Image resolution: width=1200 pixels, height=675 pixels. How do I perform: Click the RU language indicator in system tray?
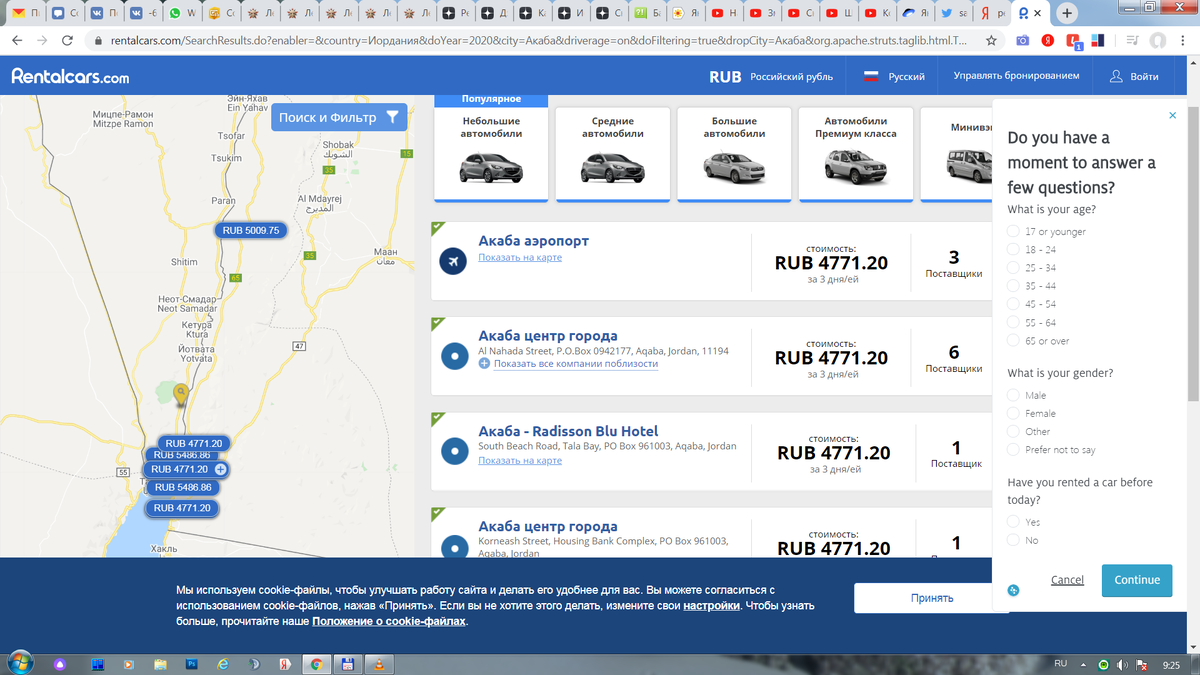tap(1060, 664)
